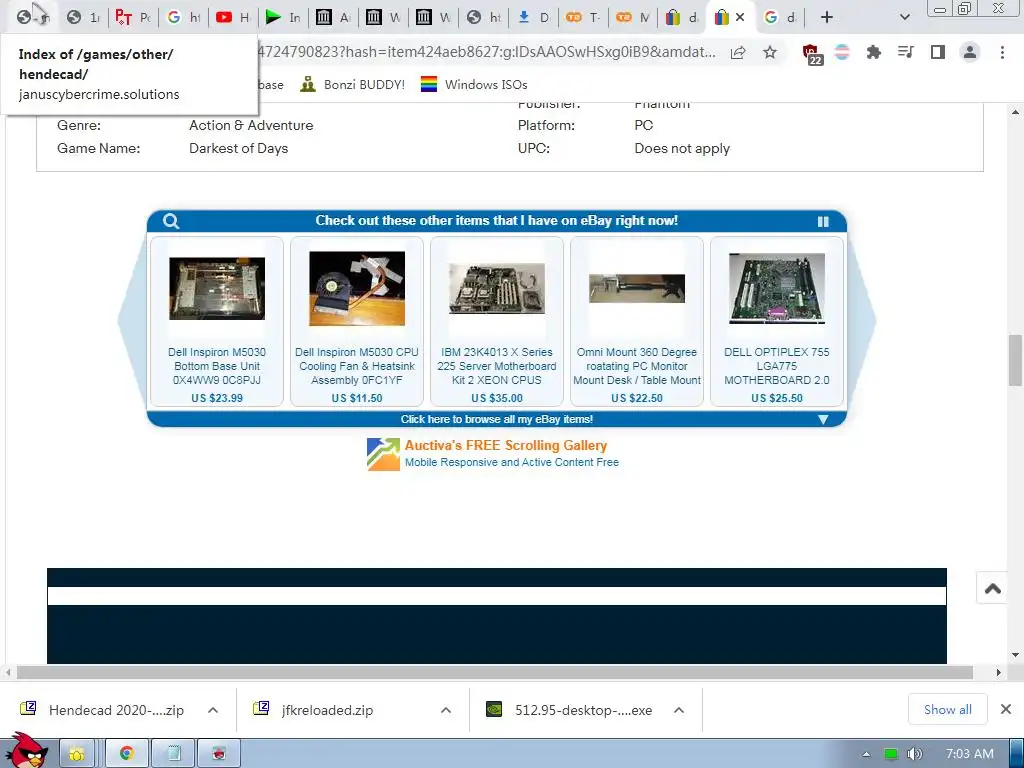Open Auctiva's FREE Scrolling Gallery link

[506, 445]
